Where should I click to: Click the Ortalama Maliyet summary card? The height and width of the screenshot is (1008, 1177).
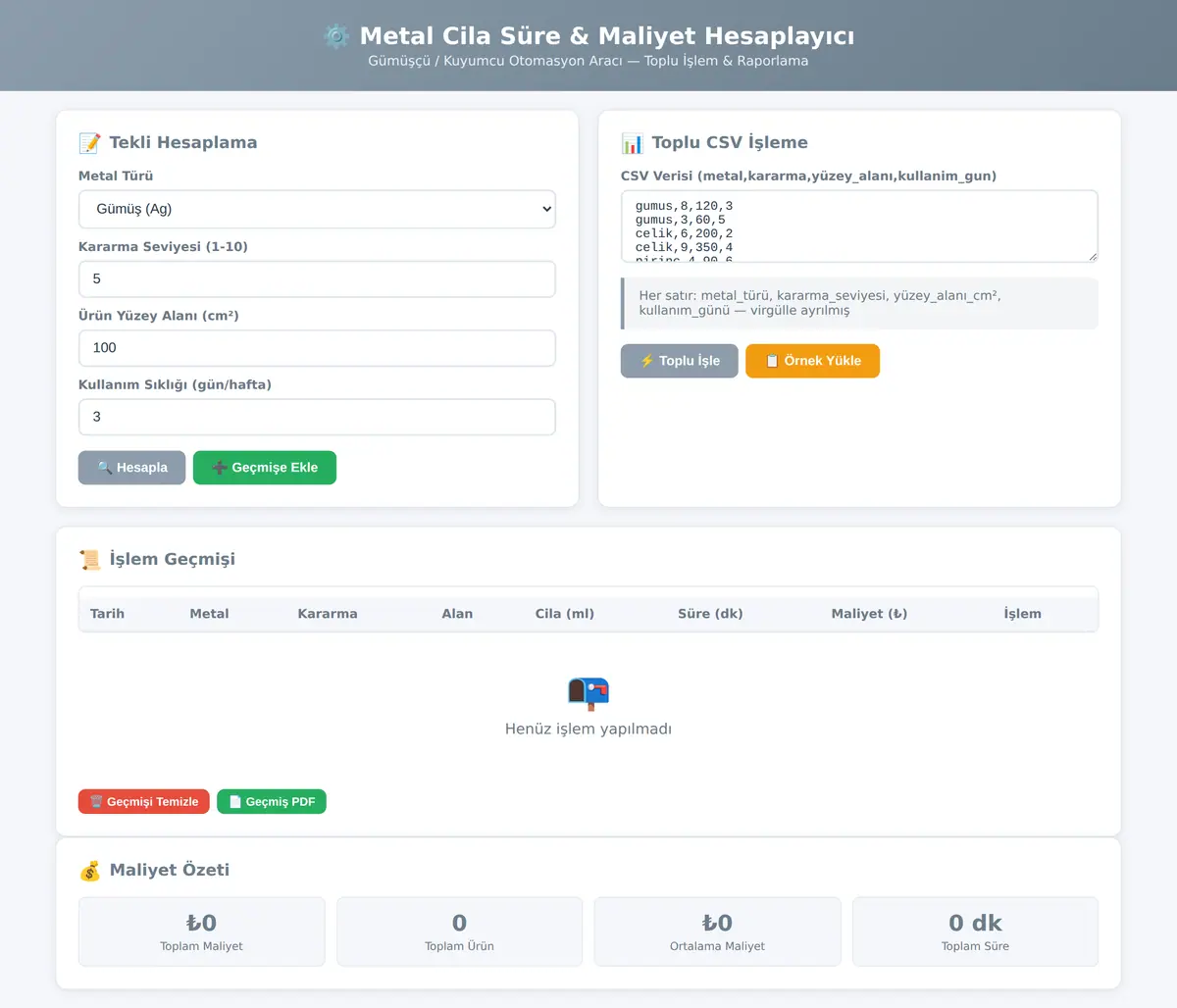pos(717,932)
